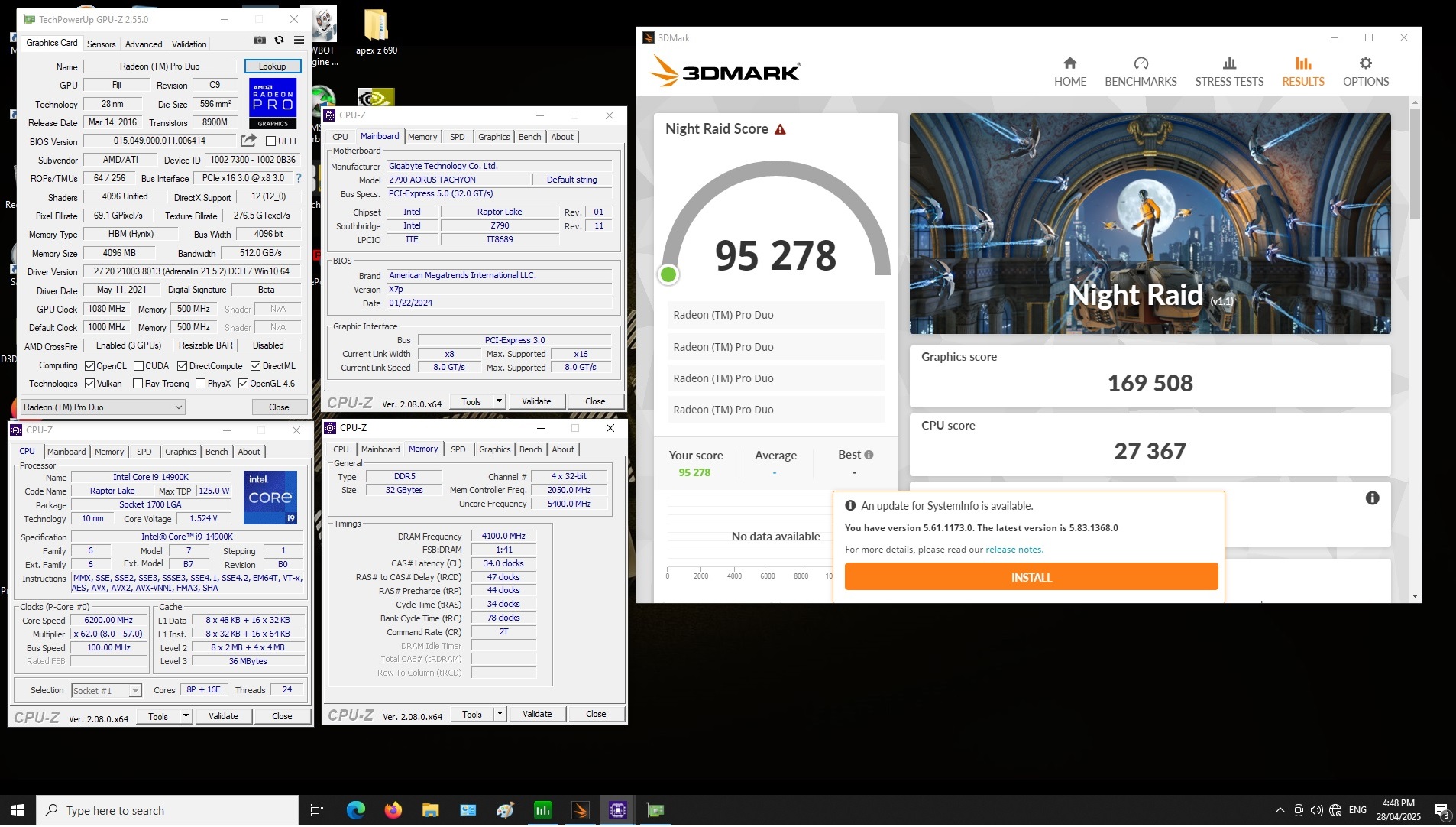The height and width of the screenshot is (827, 1456).
Task: Open the Radeon Pro Duo GPU selector dropdown
Action: (102, 408)
